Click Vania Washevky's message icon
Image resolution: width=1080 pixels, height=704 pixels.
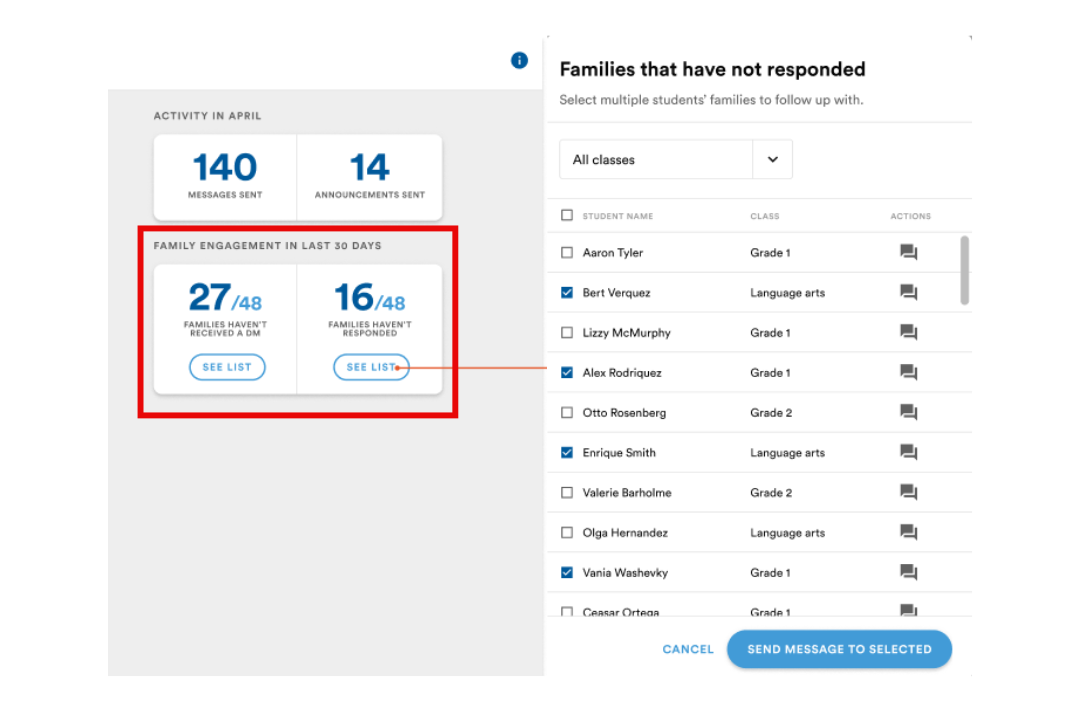[908, 572]
